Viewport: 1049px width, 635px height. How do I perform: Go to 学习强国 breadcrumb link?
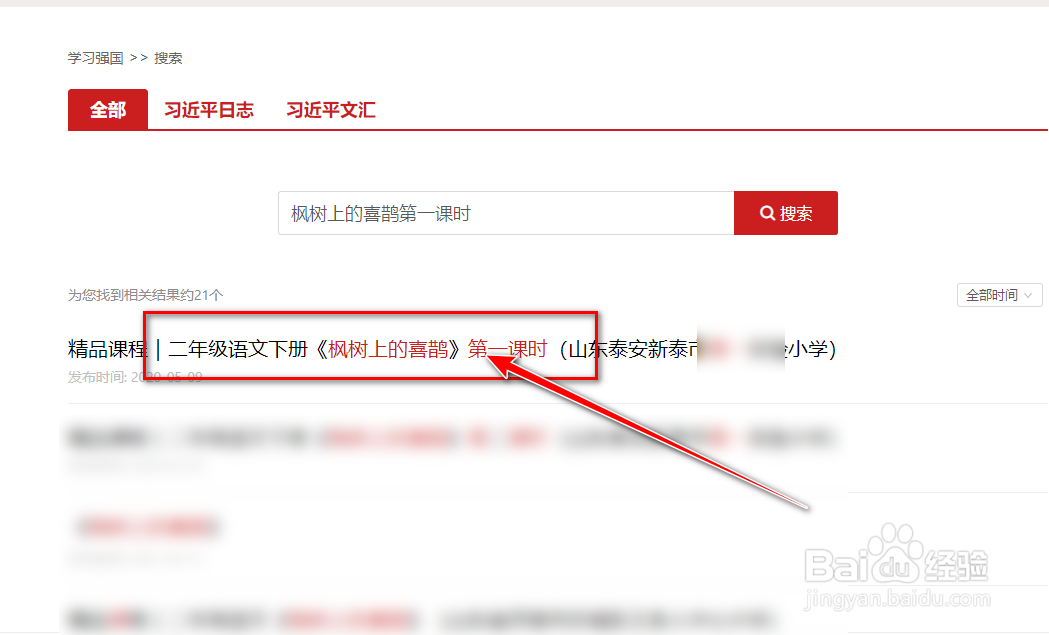pyautogui.click(x=96, y=58)
